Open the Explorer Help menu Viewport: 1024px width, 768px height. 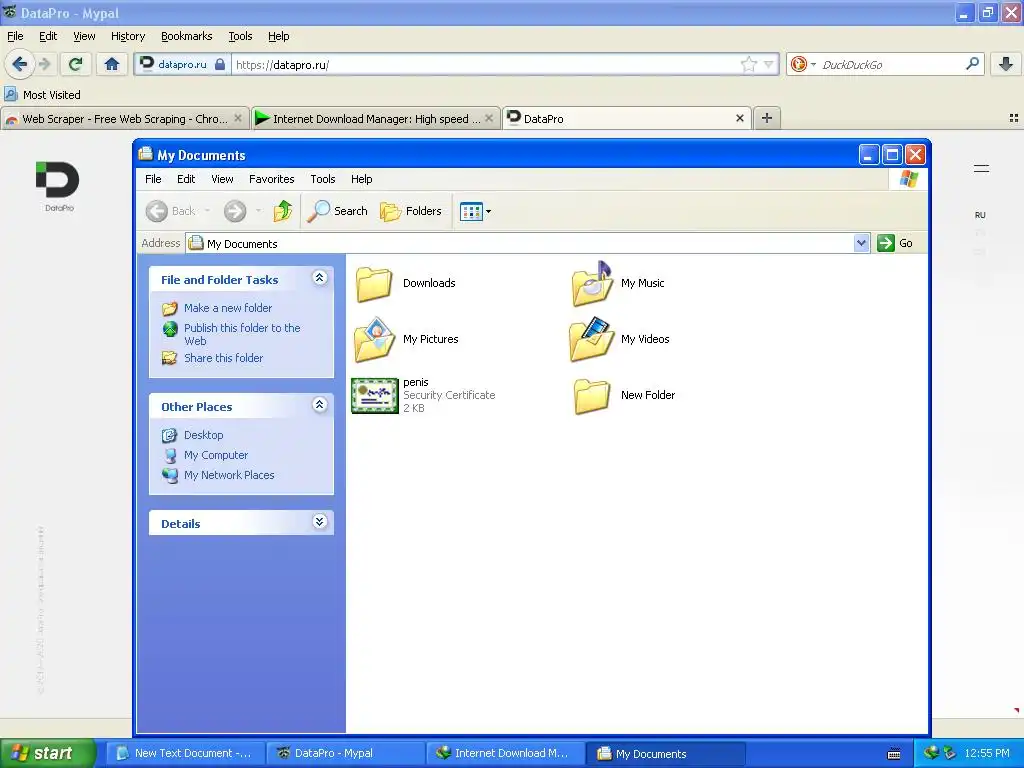pos(361,179)
